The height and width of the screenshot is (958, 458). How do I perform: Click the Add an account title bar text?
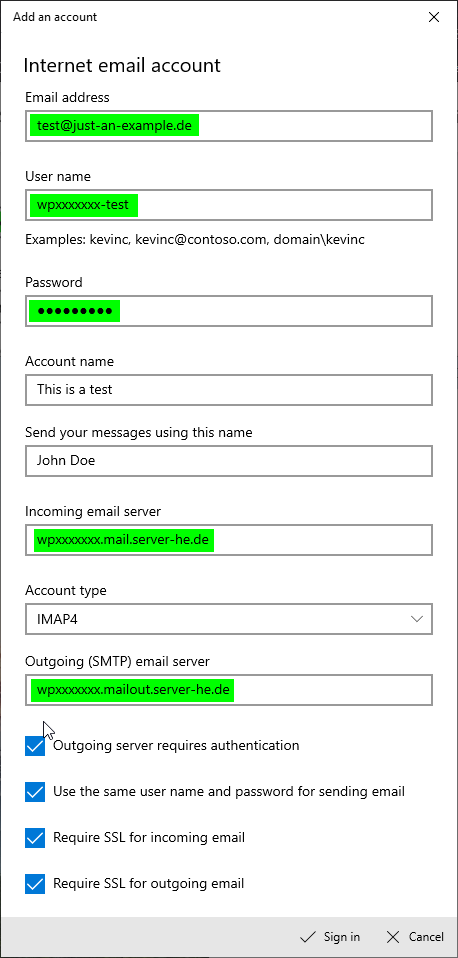coord(55,17)
